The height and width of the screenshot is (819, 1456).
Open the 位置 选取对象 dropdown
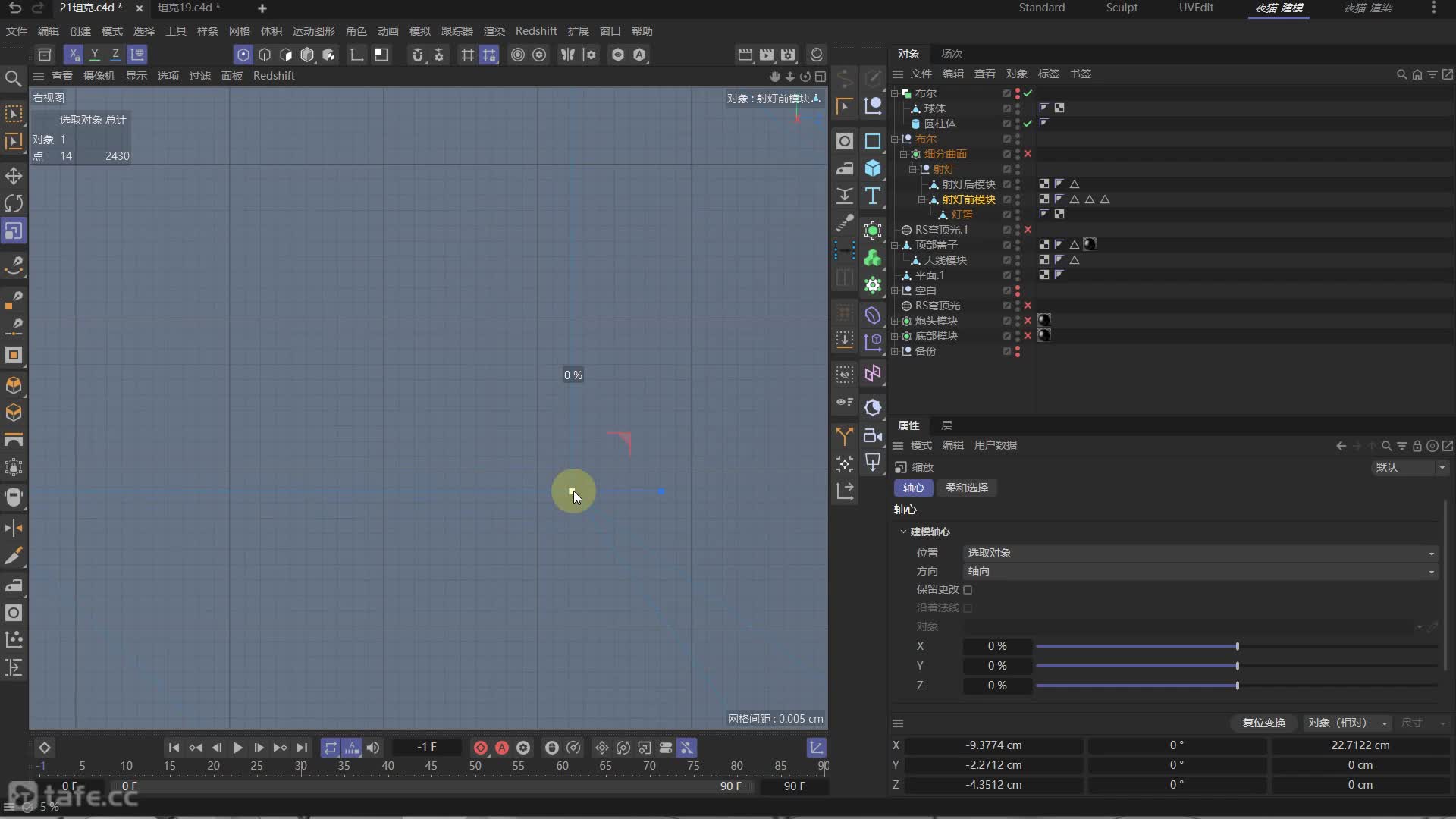pos(1200,553)
